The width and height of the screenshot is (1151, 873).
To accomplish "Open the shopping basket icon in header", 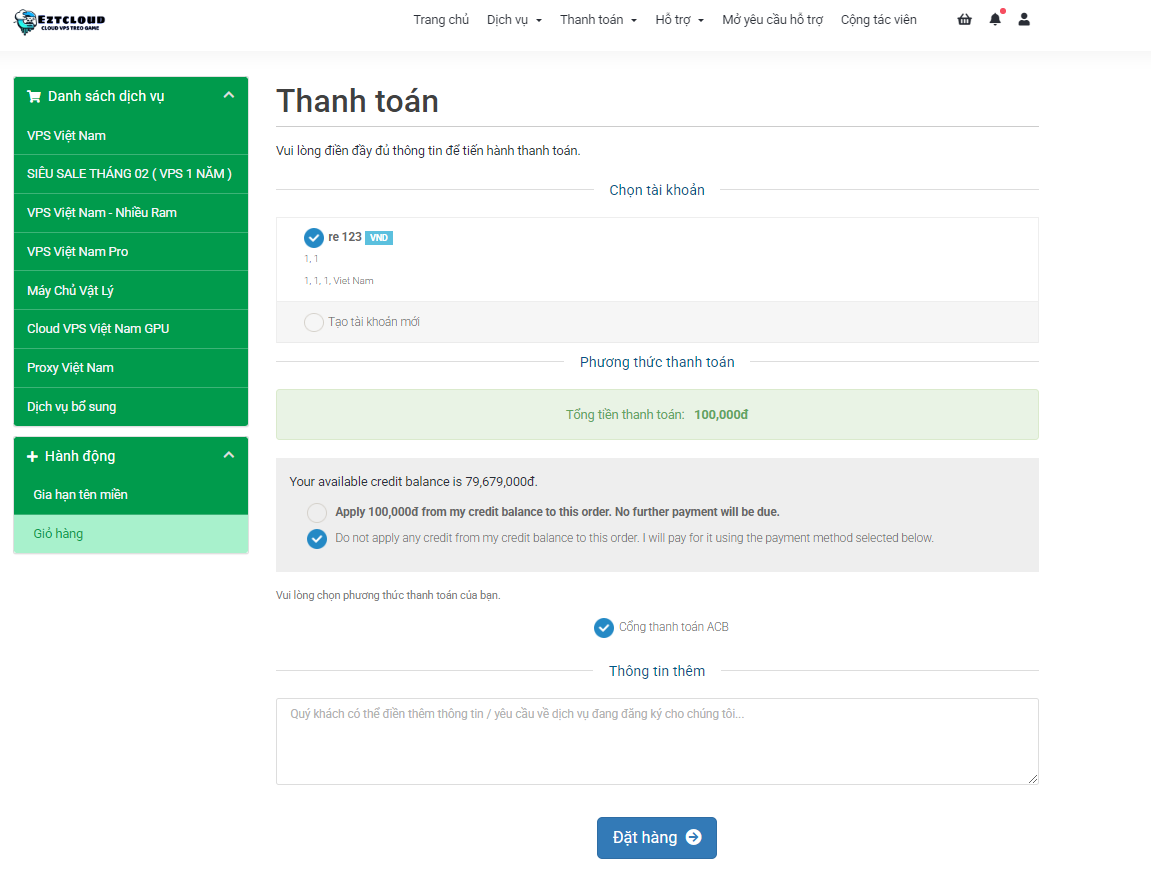I will coord(964,20).
